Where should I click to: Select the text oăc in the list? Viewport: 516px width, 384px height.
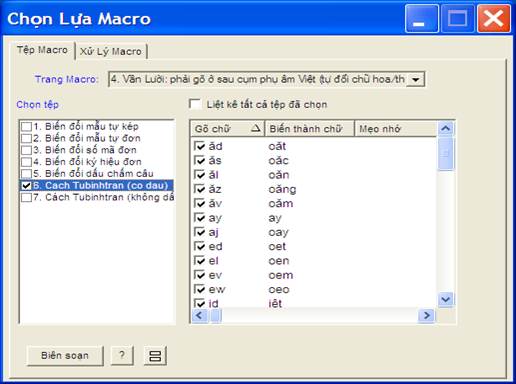click(x=278, y=160)
